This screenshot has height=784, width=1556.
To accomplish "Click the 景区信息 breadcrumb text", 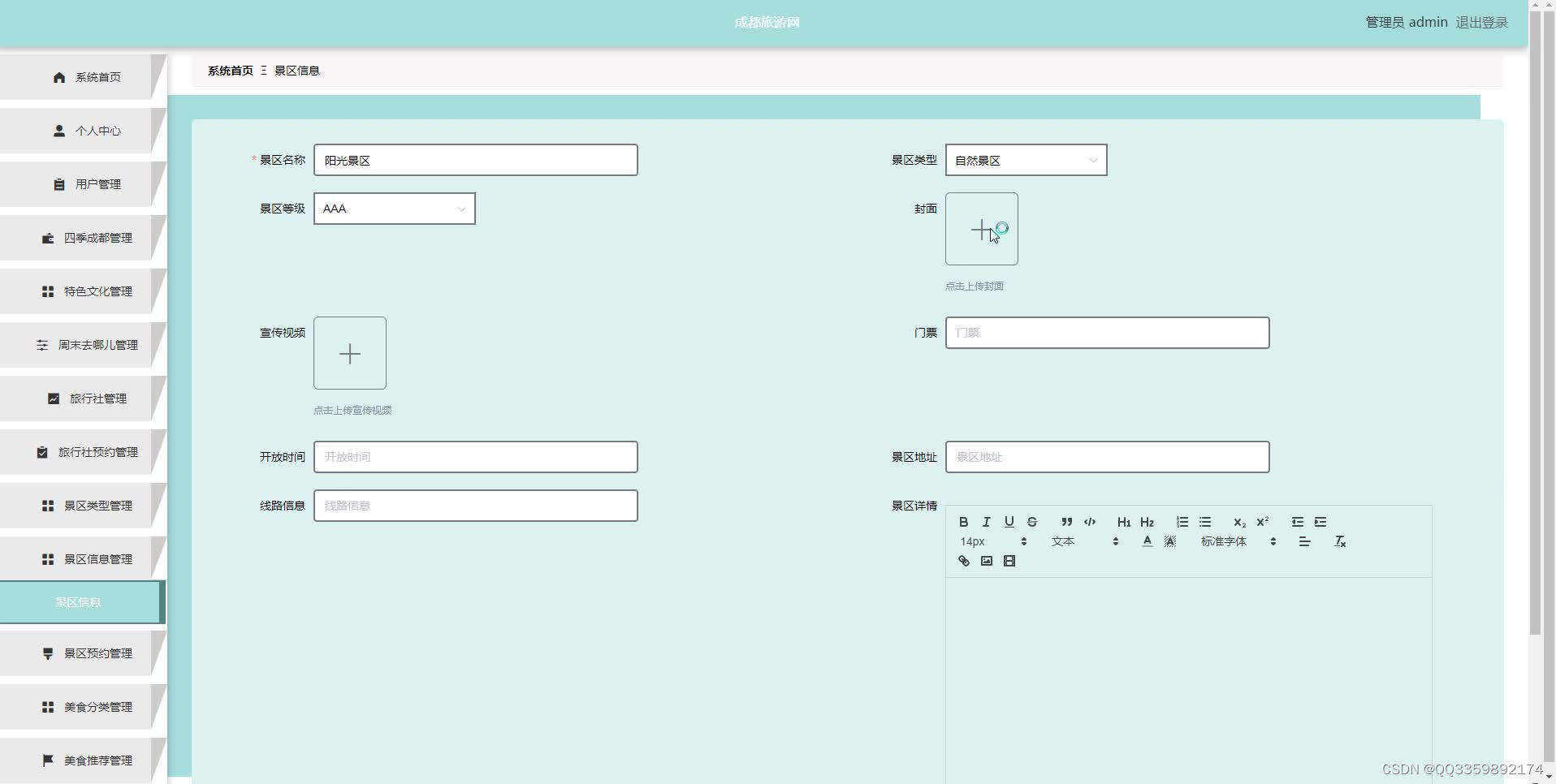I will (x=297, y=71).
